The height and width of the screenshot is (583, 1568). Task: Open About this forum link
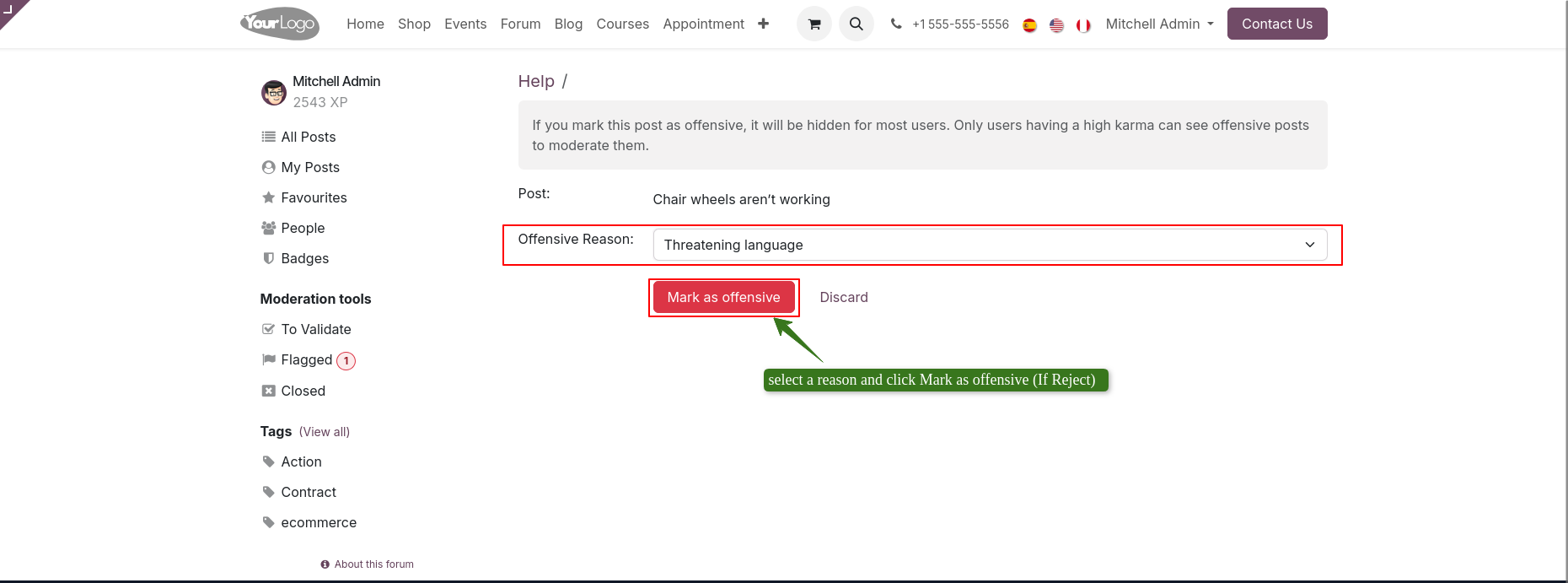(x=373, y=564)
